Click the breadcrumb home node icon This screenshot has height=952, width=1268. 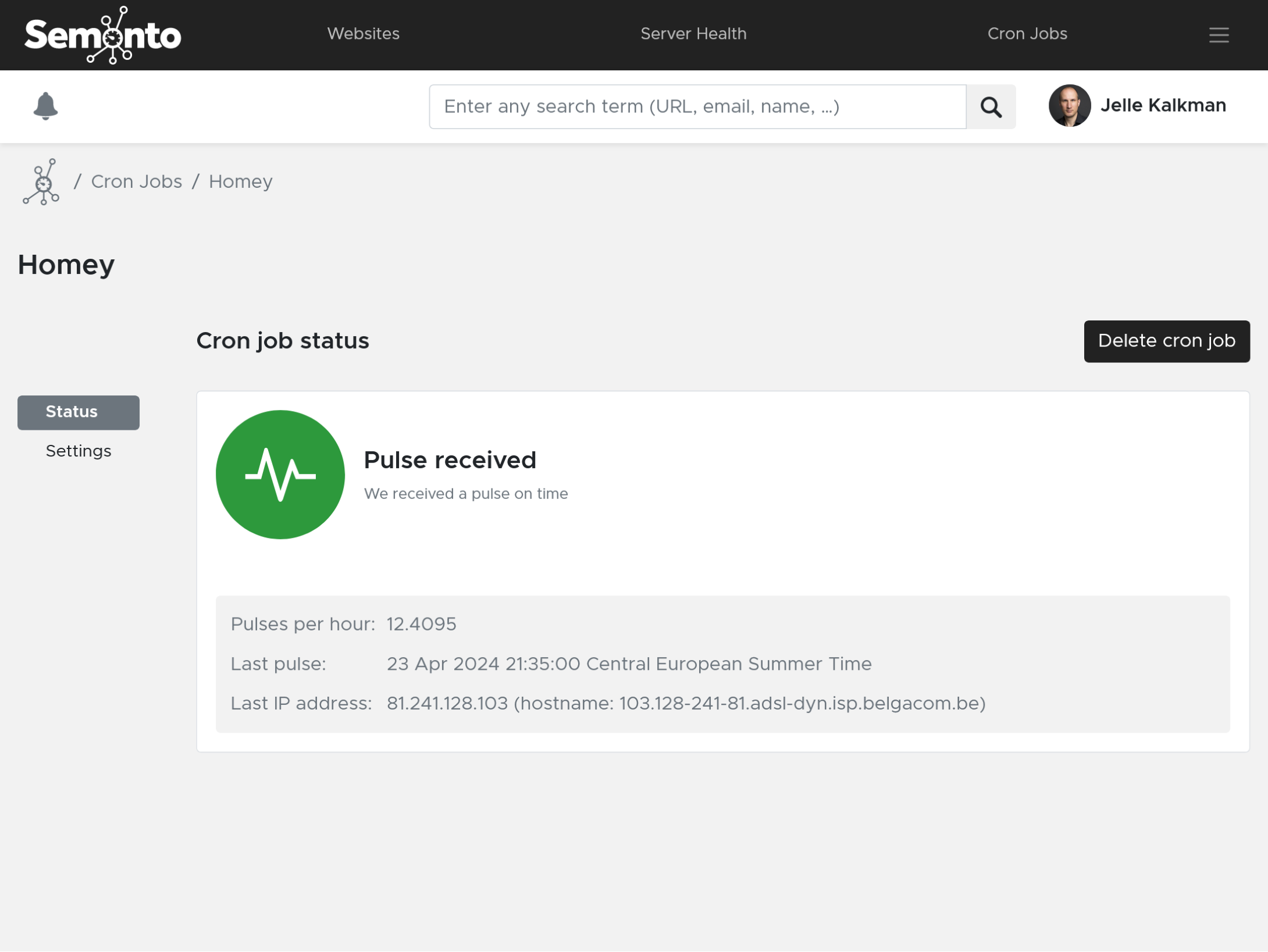pos(42,181)
